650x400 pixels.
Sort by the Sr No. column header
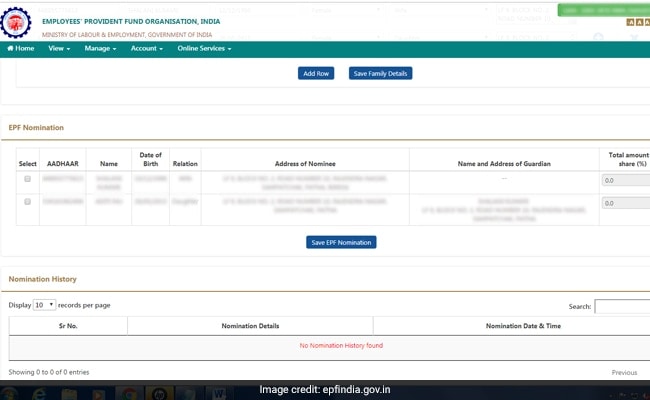[x=68, y=326]
